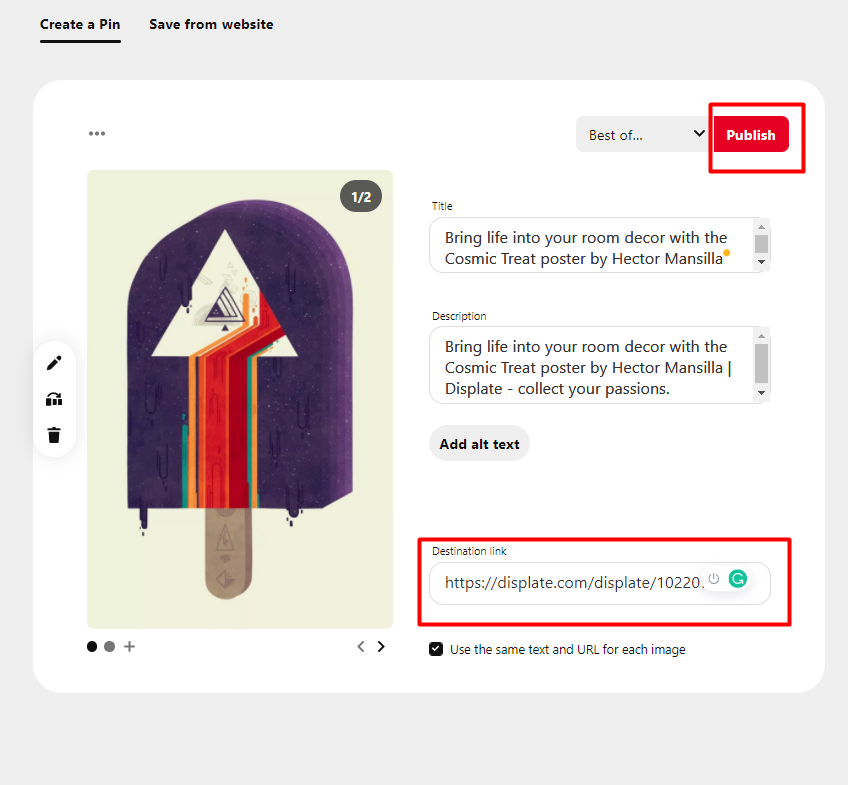Viewport: 848px width, 785px height.
Task: Click Title field scroll down arrow
Action: point(761,262)
